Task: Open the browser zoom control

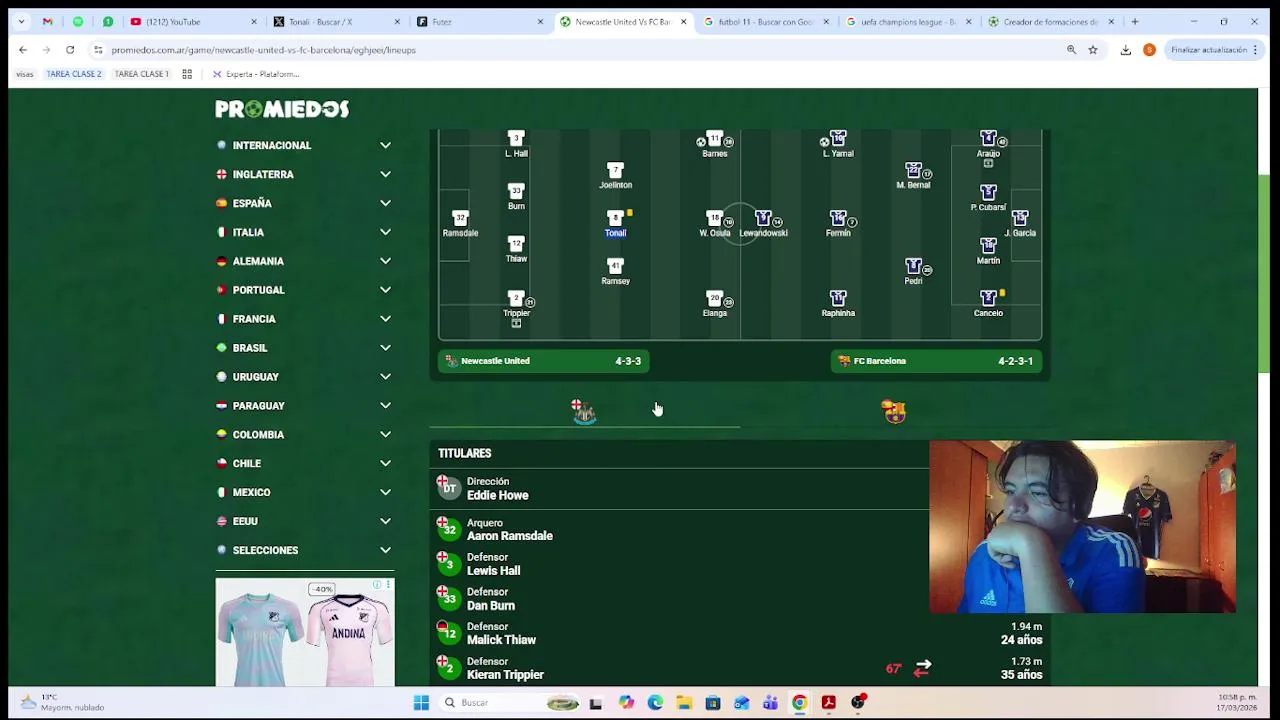Action: [1071, 49]
